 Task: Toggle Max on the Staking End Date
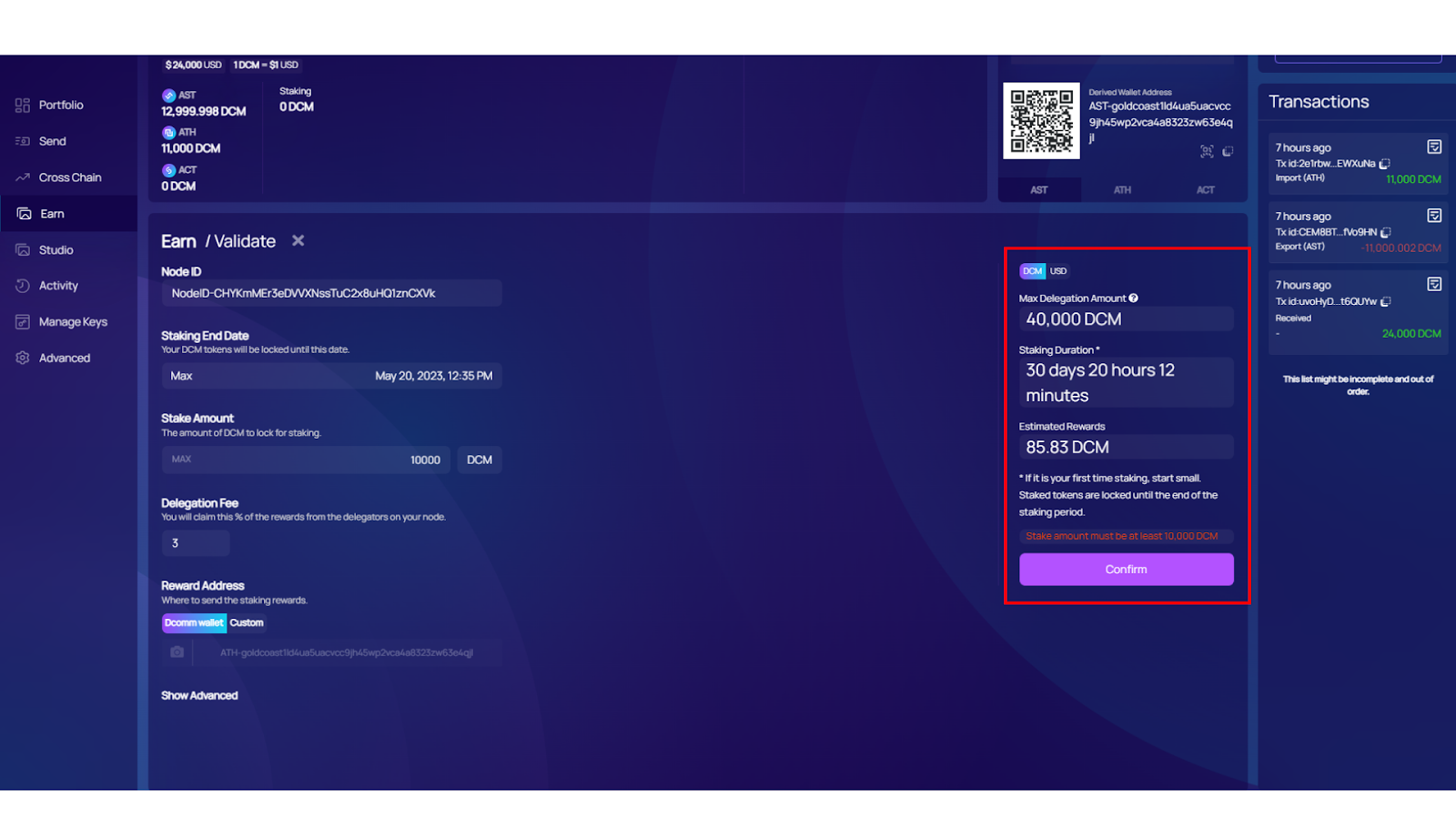tap(181, 375)
